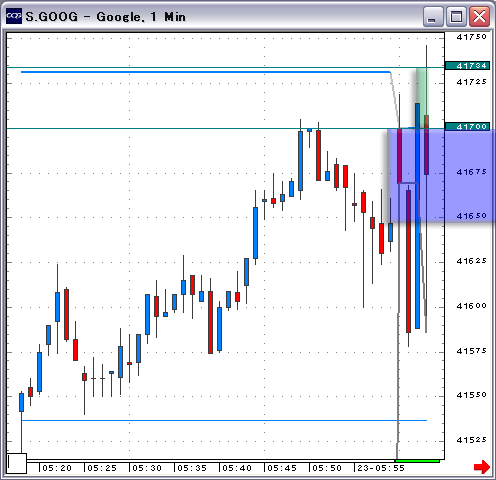Click the 05:20 time axis label
Screen dimensions: 496x480
[57, 468]
